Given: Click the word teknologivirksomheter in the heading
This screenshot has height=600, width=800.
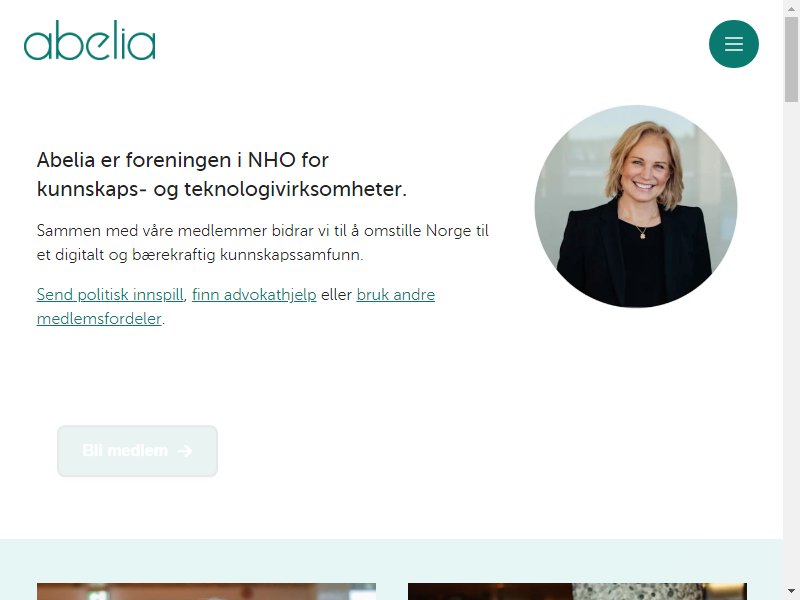Looking at the screenshot, I should (x=295, y=189).
